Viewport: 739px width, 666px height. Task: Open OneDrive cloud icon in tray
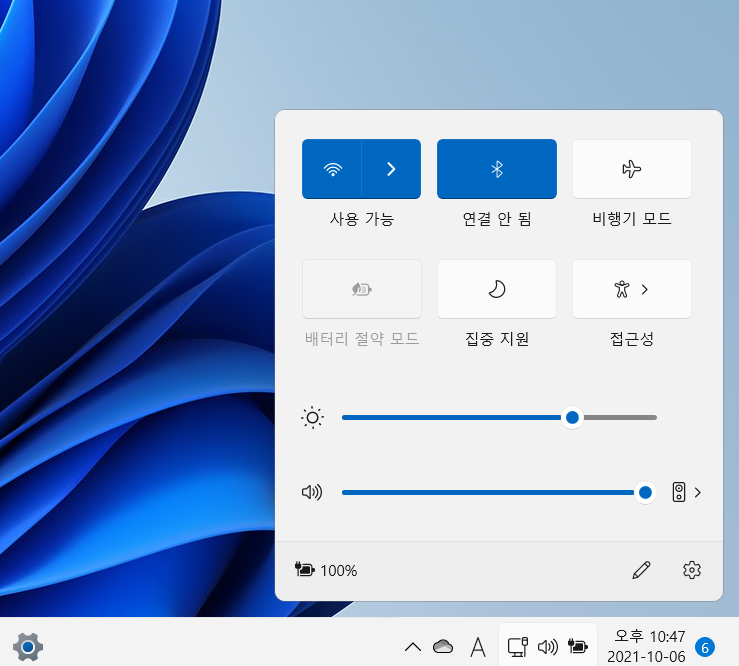click(x=443, y=646)
